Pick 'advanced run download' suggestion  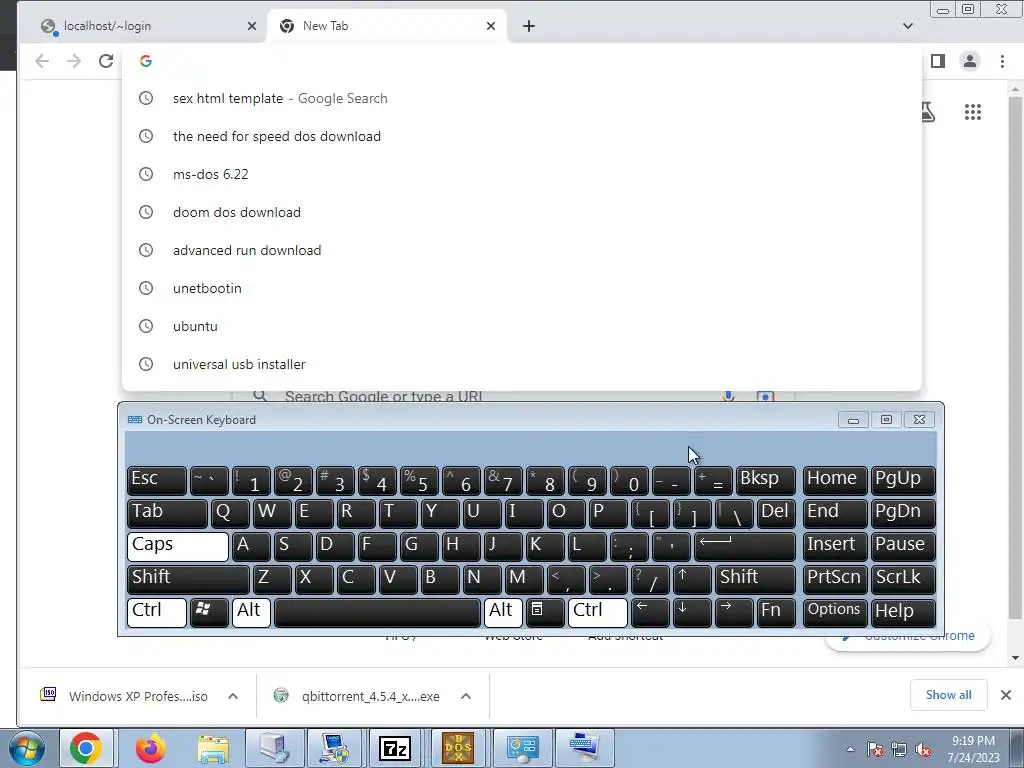522,249
